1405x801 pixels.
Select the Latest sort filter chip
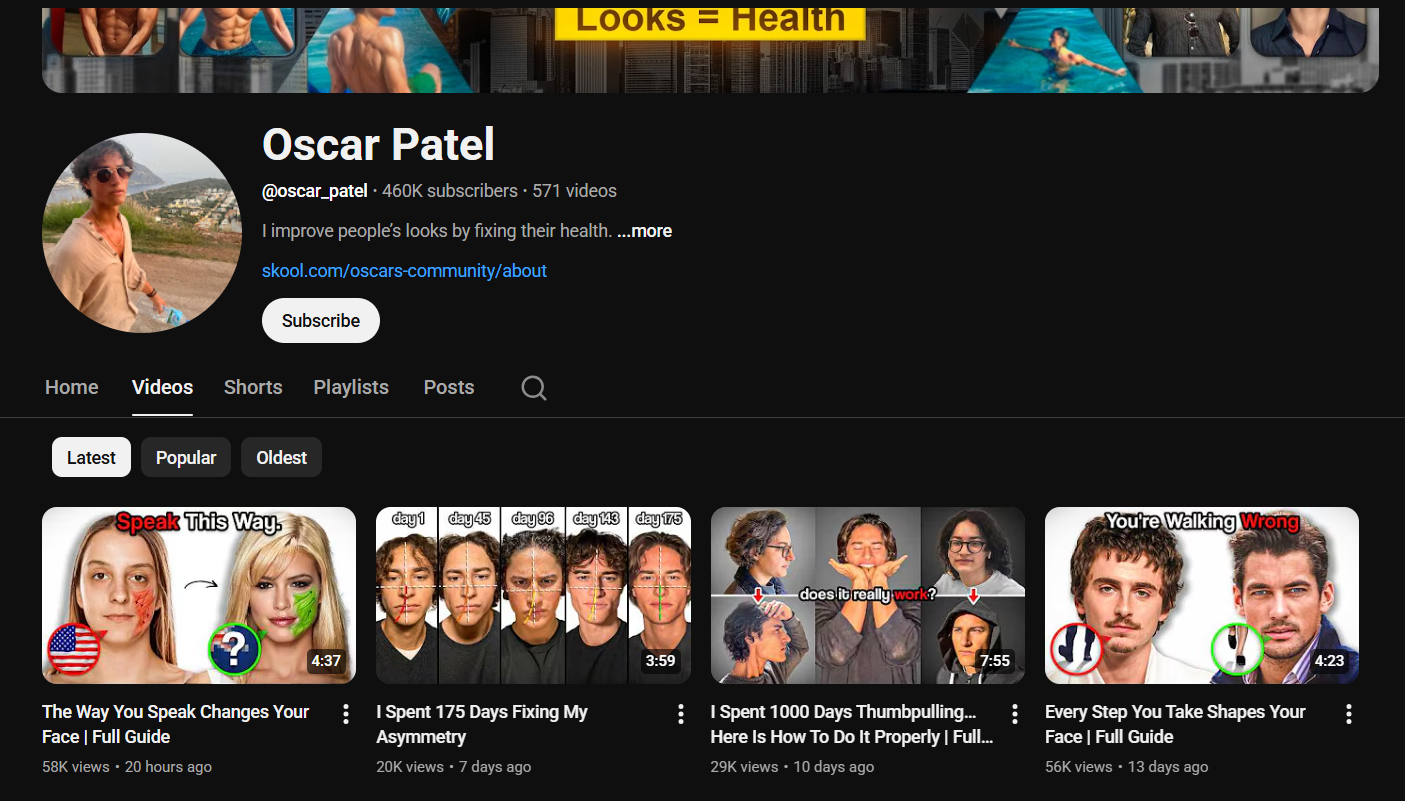click(91, 458)
